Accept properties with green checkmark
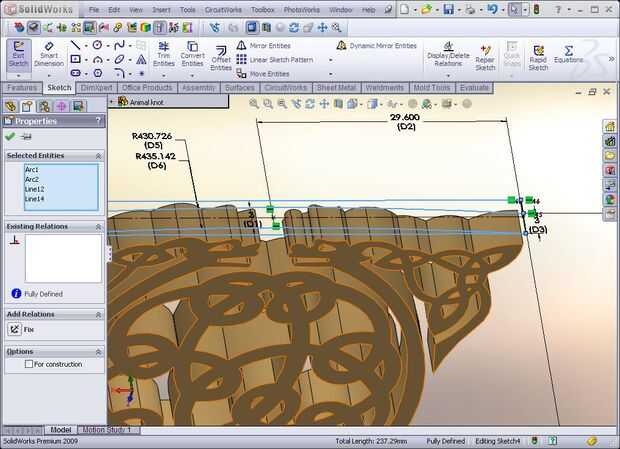The width and height of the screenshot is (620, 449). click(10, 137)
